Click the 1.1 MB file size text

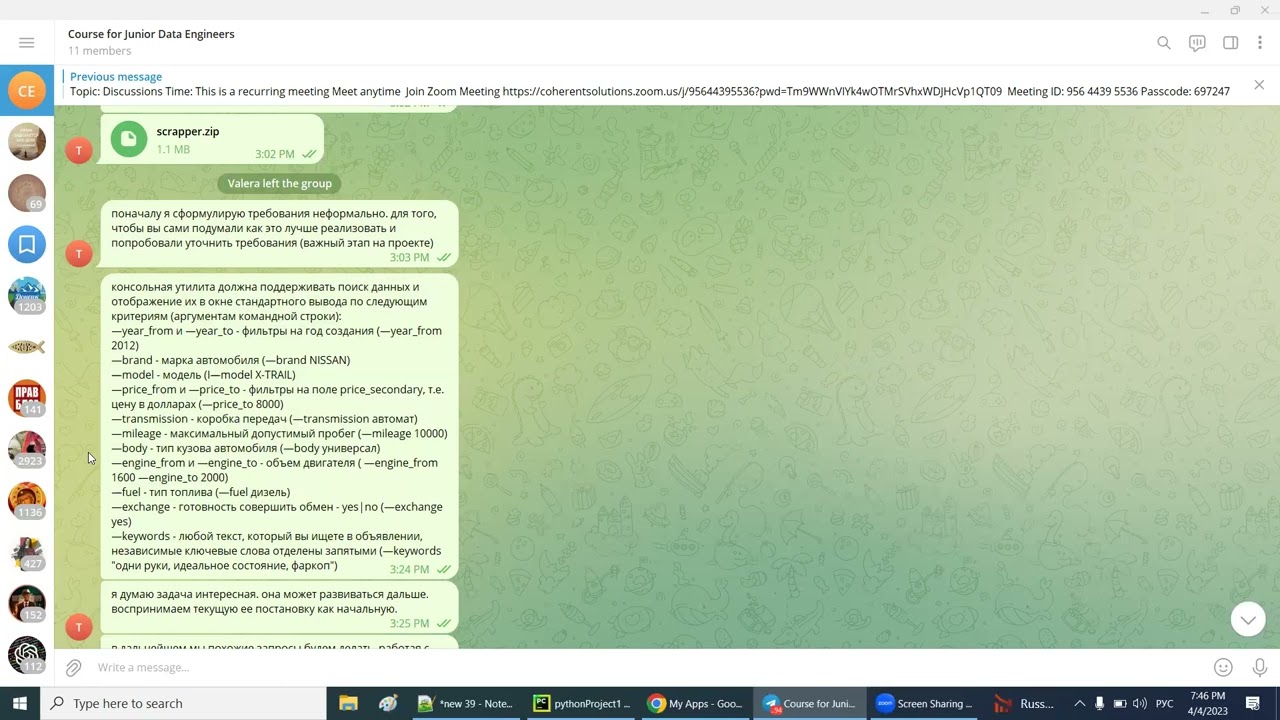[x=173, y=149]
